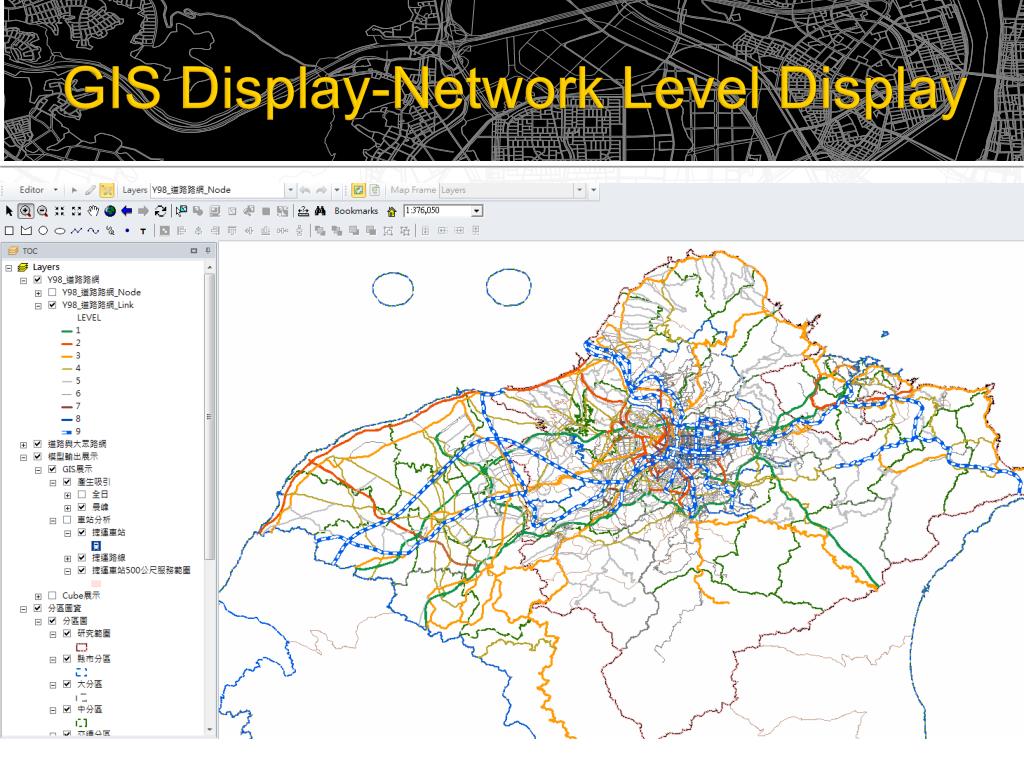The image size is (1024, 768).
Task: Go back to previous extent arrow
Action: pos(127,211)
